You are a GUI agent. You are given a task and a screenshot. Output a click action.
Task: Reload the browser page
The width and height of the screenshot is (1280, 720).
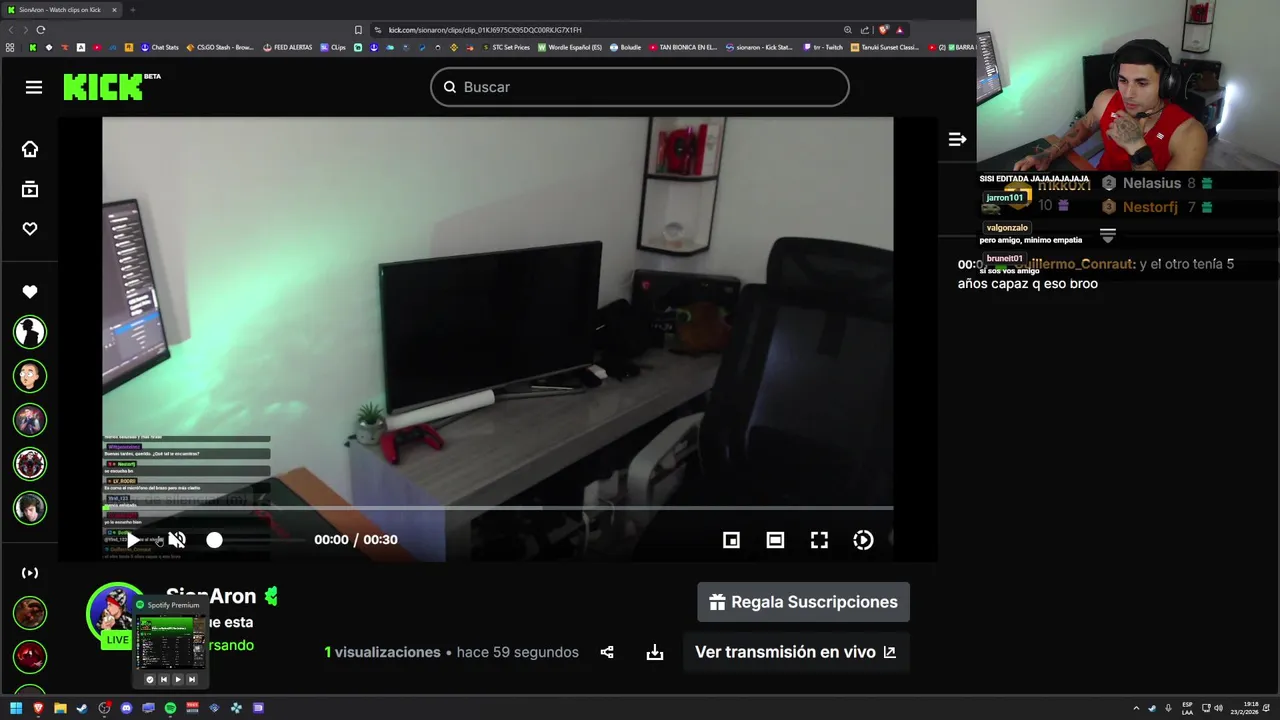[x=40, y=30]
